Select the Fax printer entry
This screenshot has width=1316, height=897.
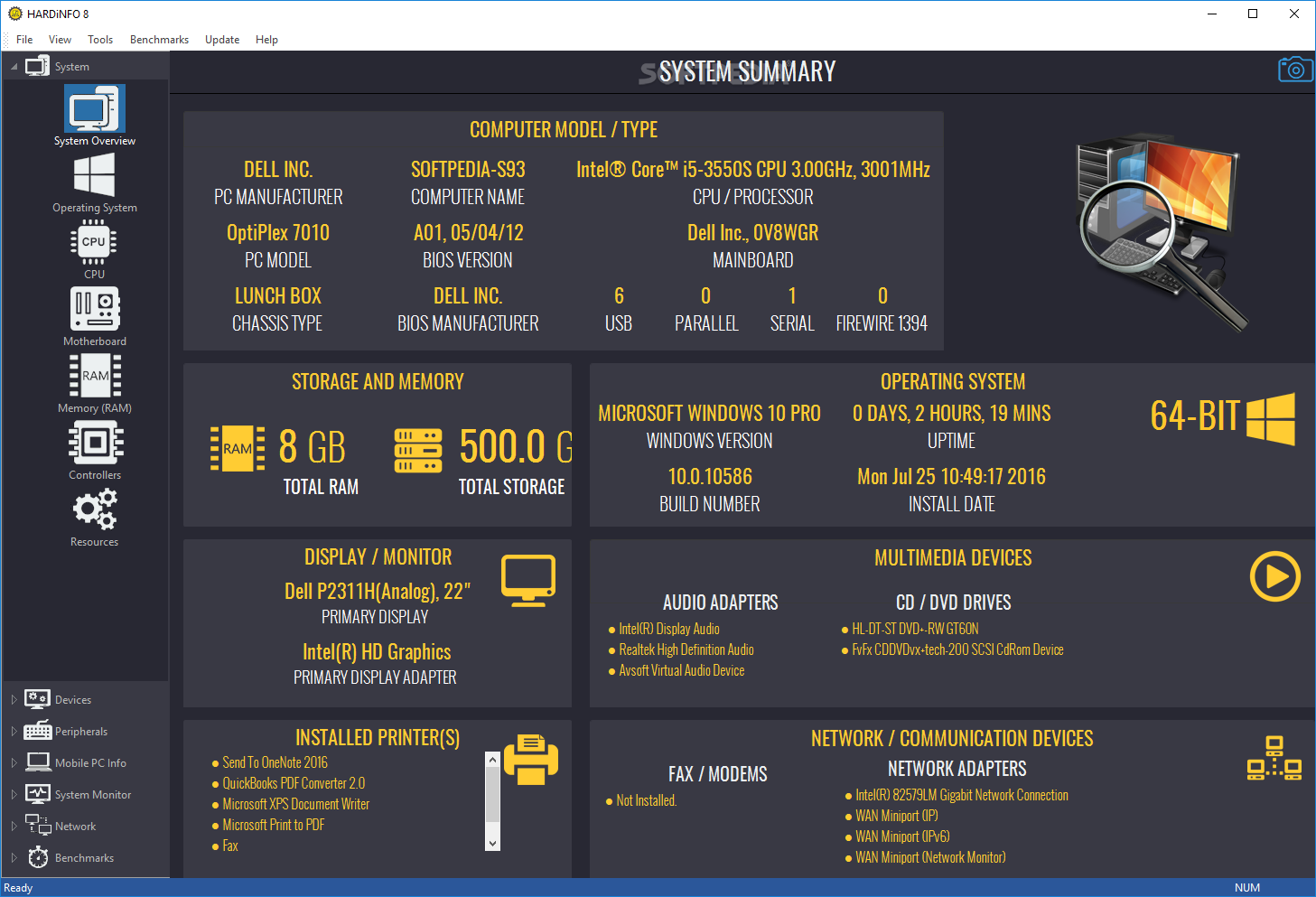(x=230, y=846)
